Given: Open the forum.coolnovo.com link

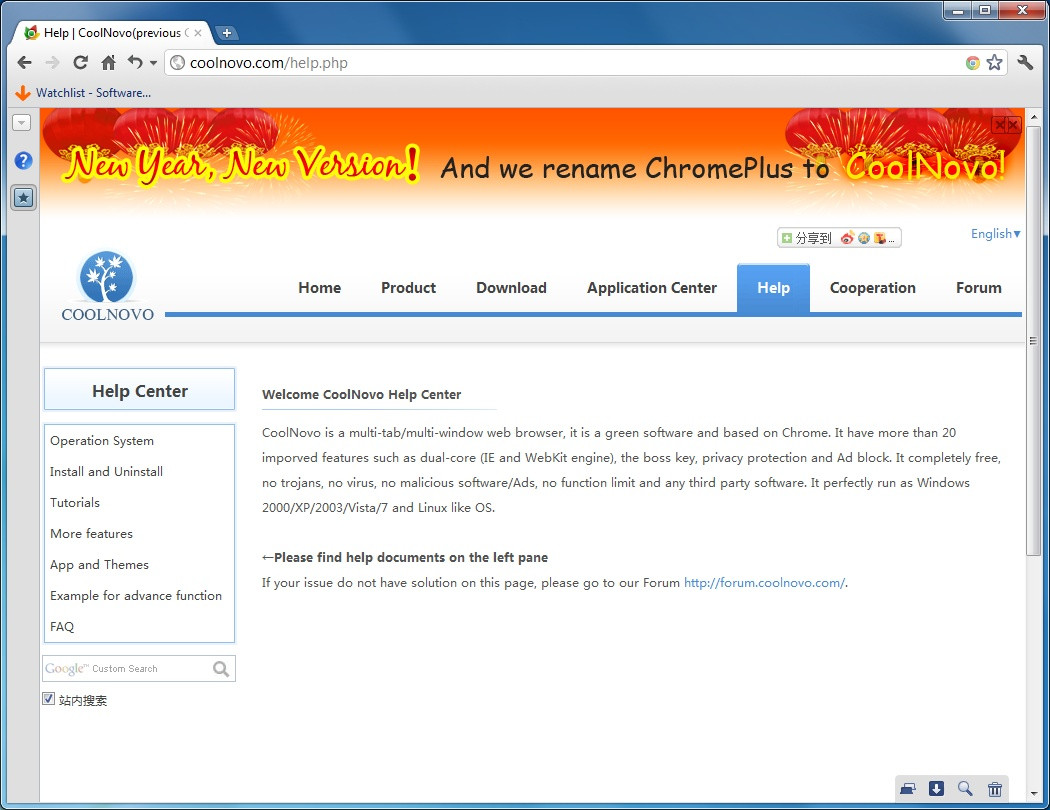Looking at the screenshot, I should point(764,583).
